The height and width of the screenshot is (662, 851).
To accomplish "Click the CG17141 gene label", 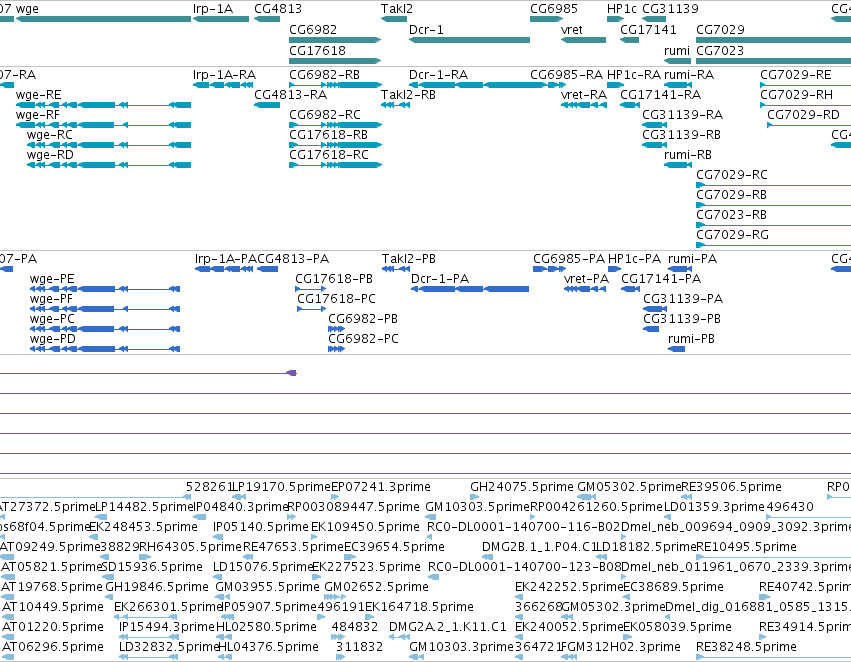I will click(648, 29).
